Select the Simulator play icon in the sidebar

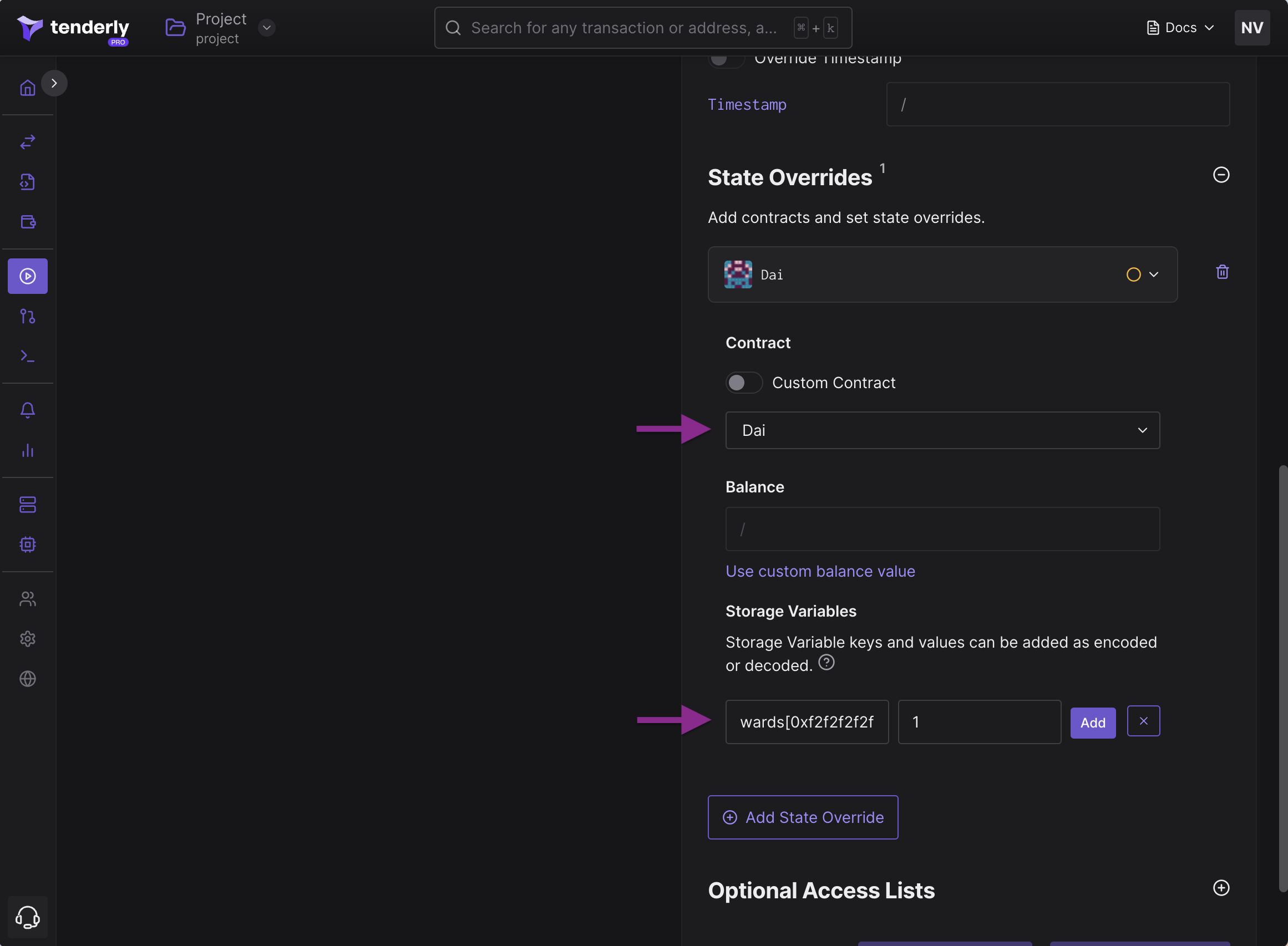28,276
